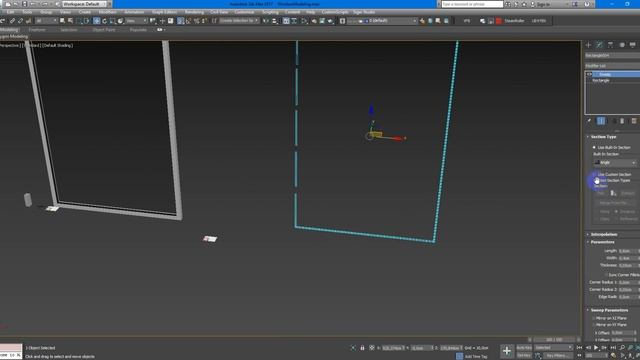Viewport: 640px width, 360px height.
Task: Activate the Select and Rotate tool
Action: [104, 21]
